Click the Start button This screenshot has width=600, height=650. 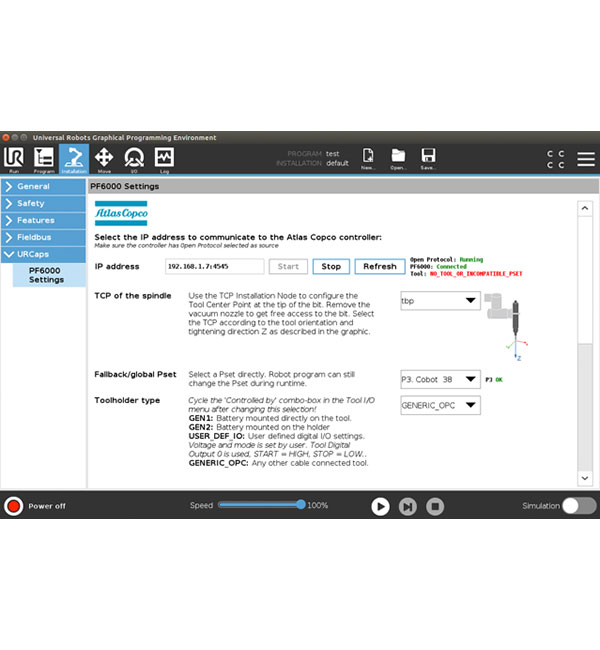(288, 267)
